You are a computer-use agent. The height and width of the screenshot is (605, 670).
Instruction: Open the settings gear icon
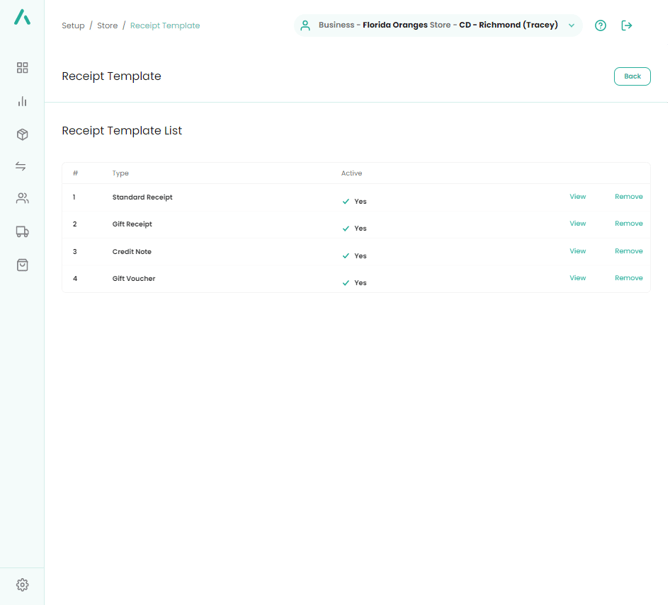pos(22,585)
